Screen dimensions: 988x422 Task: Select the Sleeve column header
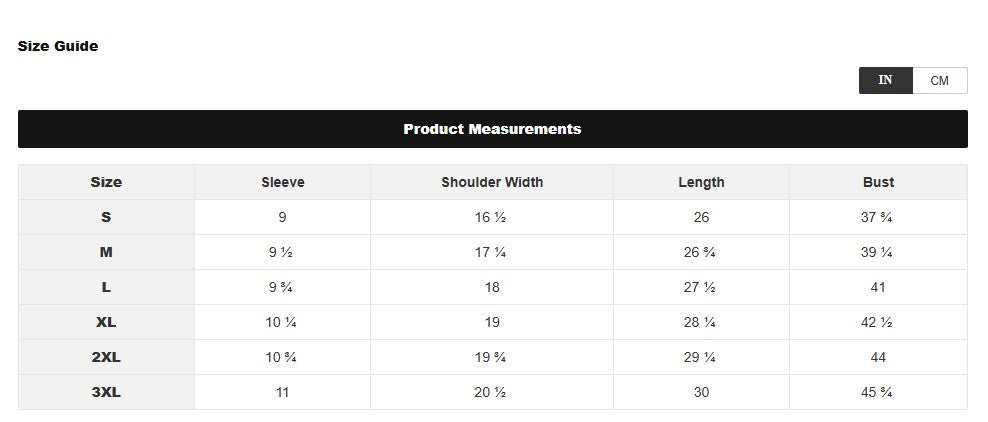282,182
